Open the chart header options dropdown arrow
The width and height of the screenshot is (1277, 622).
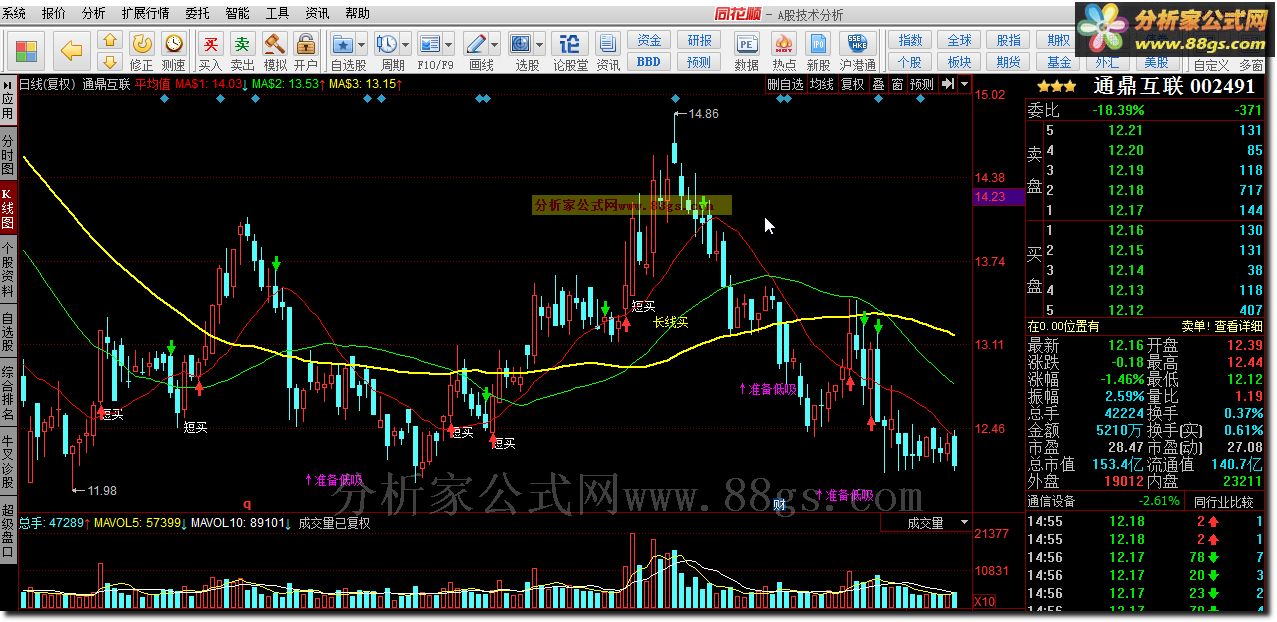coord(964,85)
